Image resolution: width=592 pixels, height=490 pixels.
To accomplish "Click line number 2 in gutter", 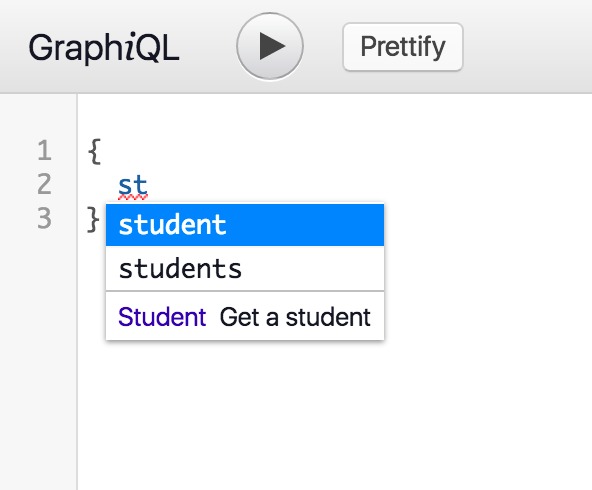I will [x=44, y=184].
